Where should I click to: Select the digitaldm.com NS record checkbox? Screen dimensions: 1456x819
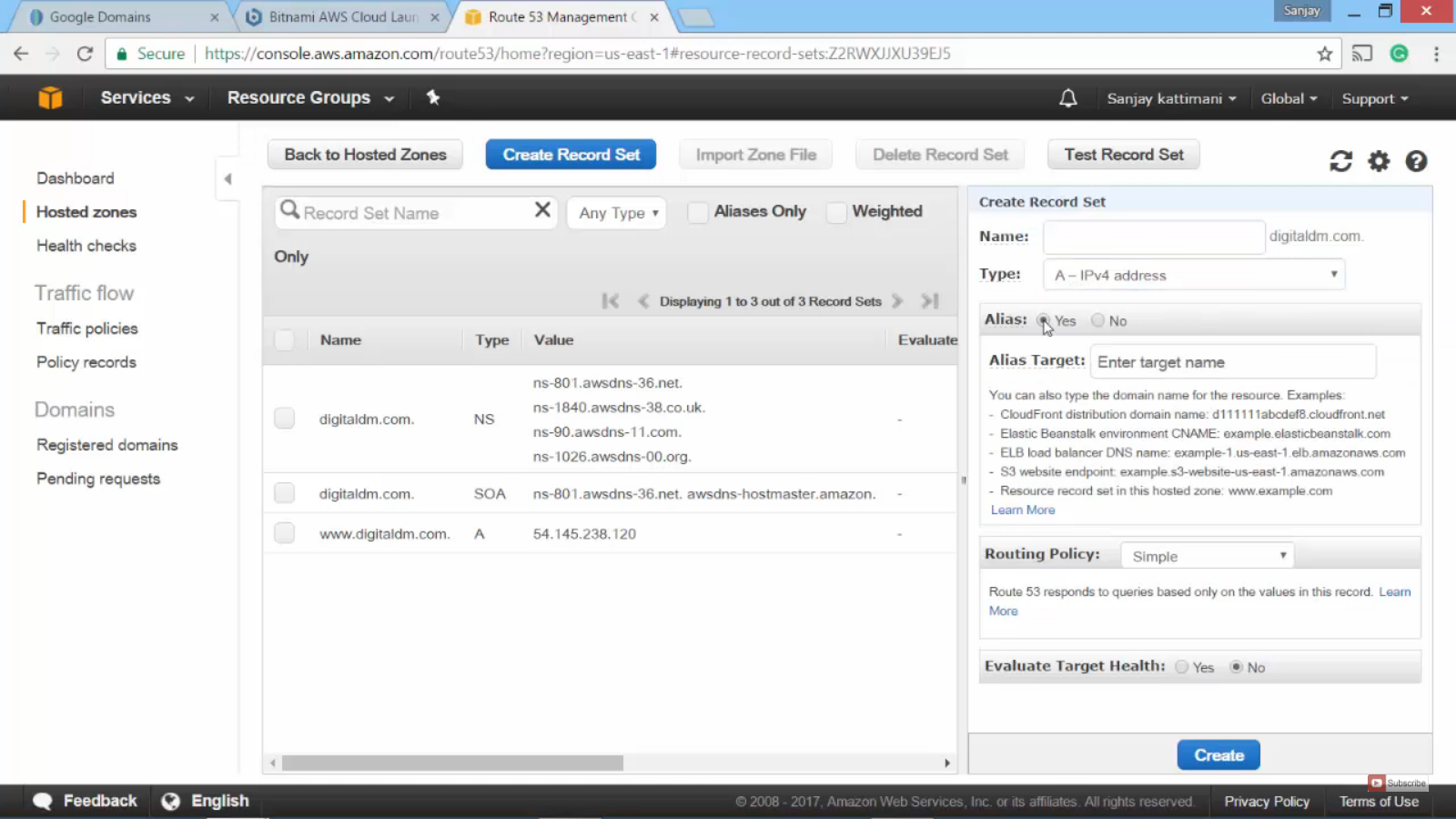(x=285, y=419)
